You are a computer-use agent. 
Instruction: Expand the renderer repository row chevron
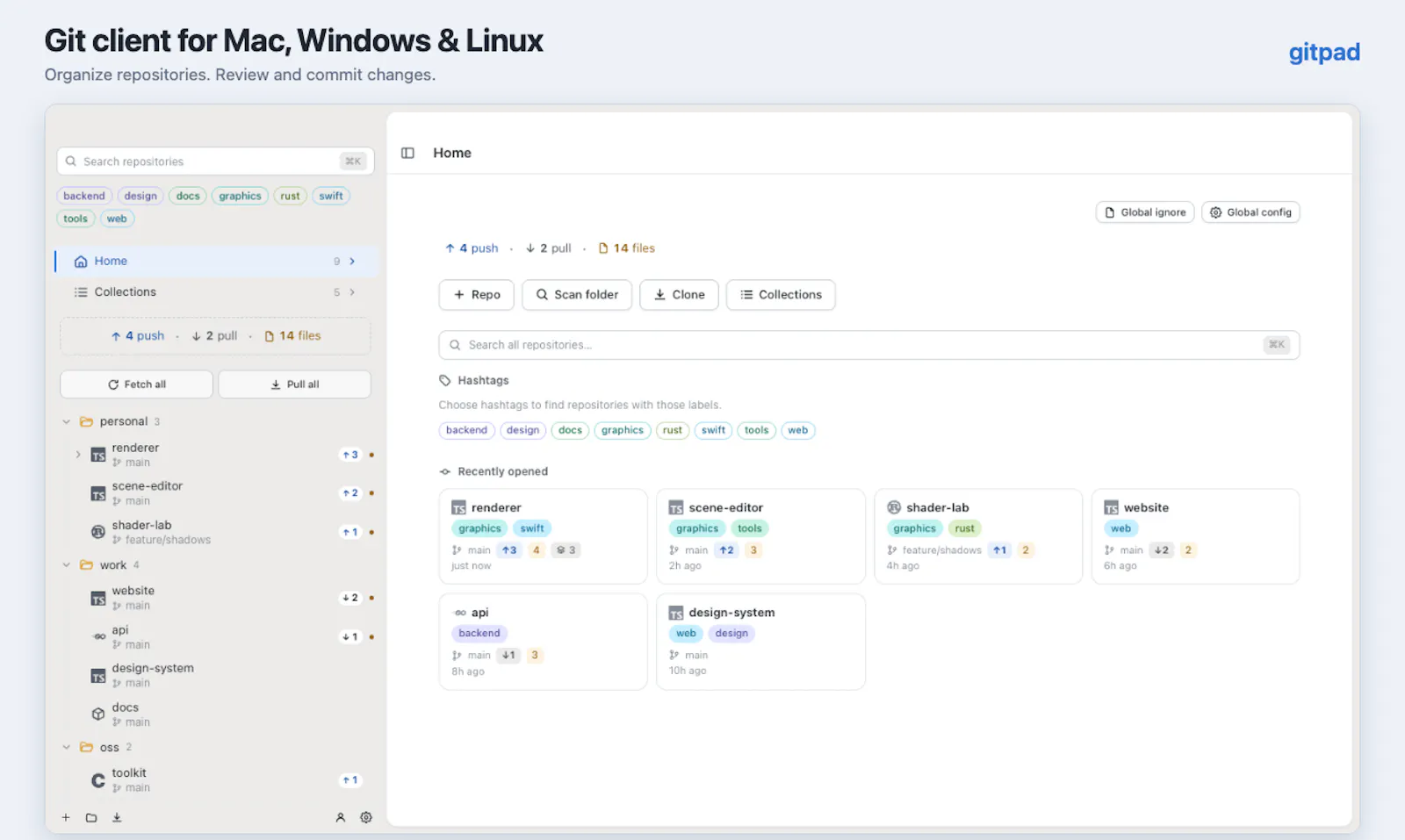[x=78, y=455]
